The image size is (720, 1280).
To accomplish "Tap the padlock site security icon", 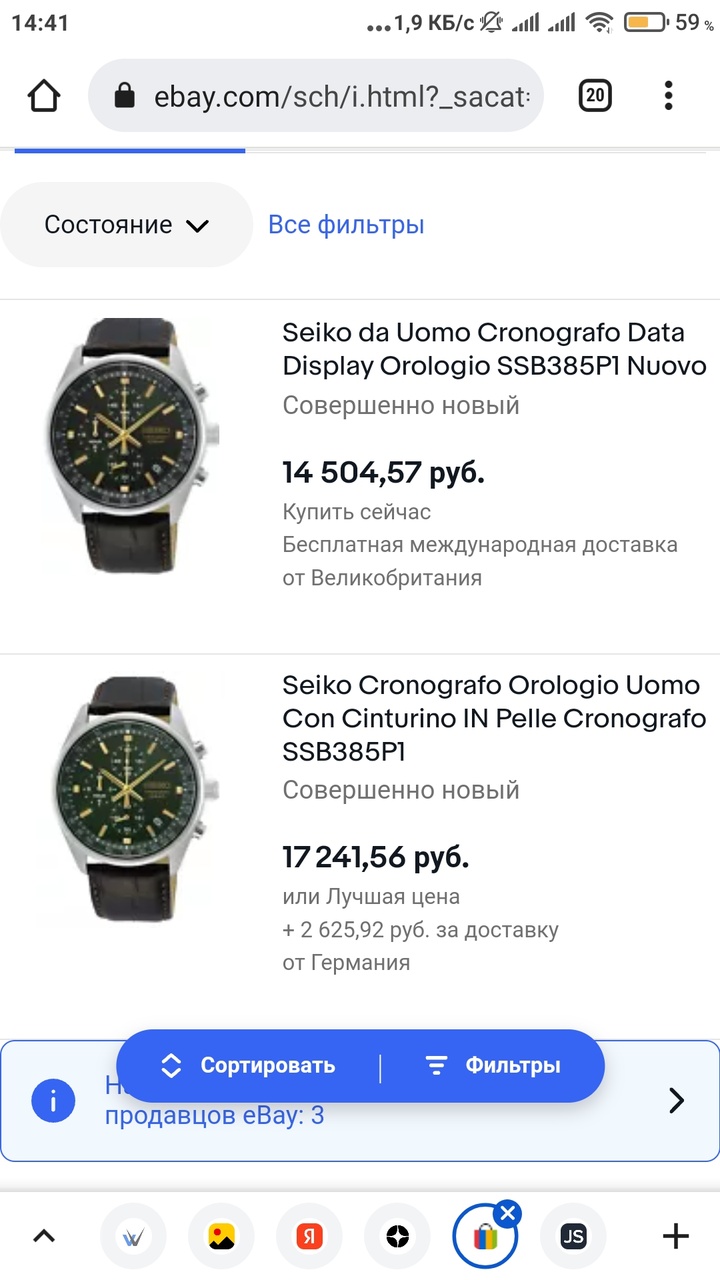I will tap(124, 96).
